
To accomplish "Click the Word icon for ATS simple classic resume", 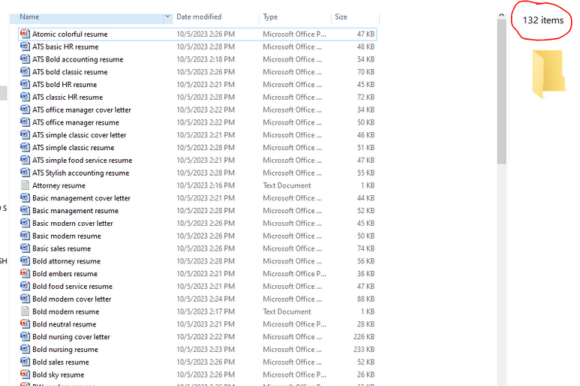I will click(x=25, y=147).
